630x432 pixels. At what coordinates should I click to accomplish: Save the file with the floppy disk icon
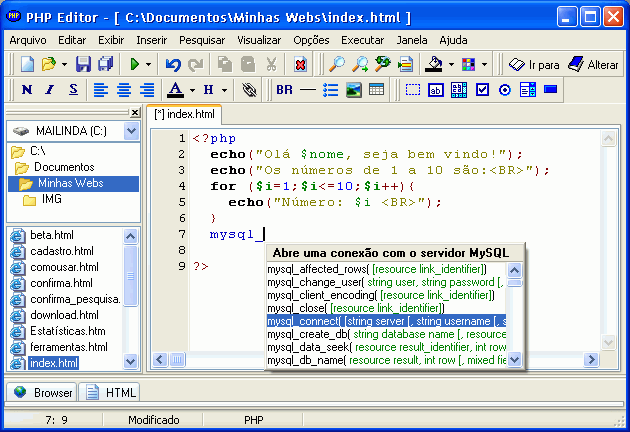pos(83,64)
